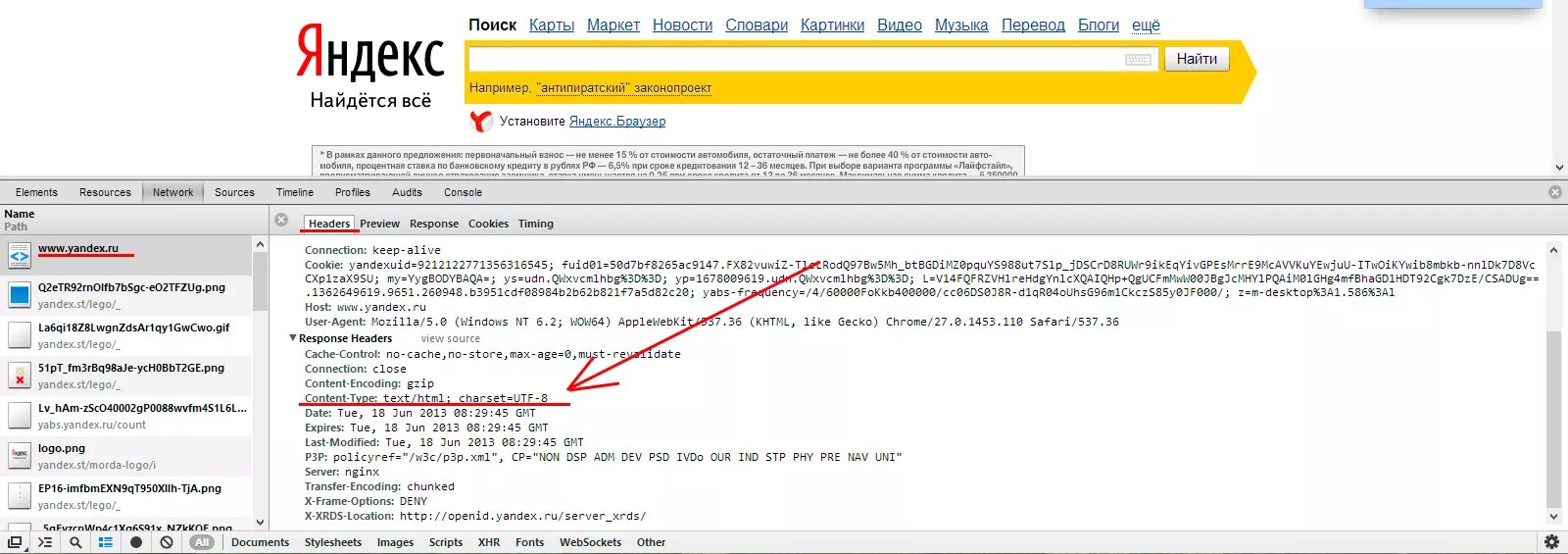This screenshot has height=554, width=1568.
Task: Click the Яндекс.Браузер install link
Action: click(x=617, y=122)
